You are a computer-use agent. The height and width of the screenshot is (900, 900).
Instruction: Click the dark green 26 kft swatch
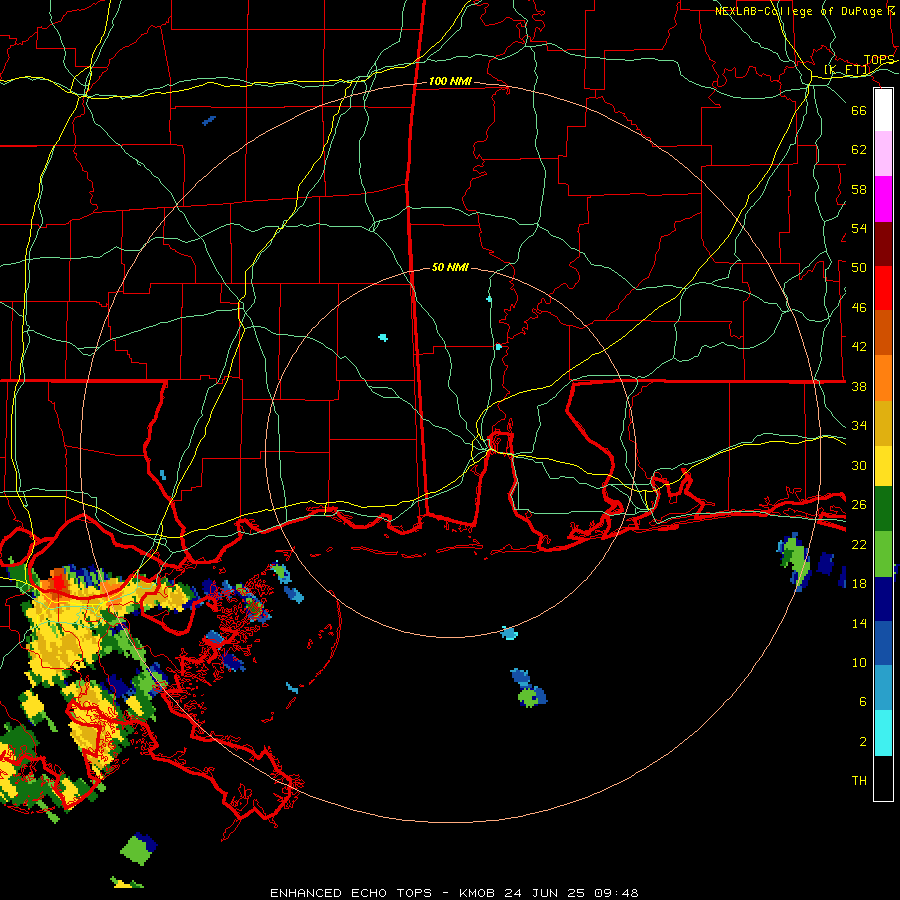[883, 509]
